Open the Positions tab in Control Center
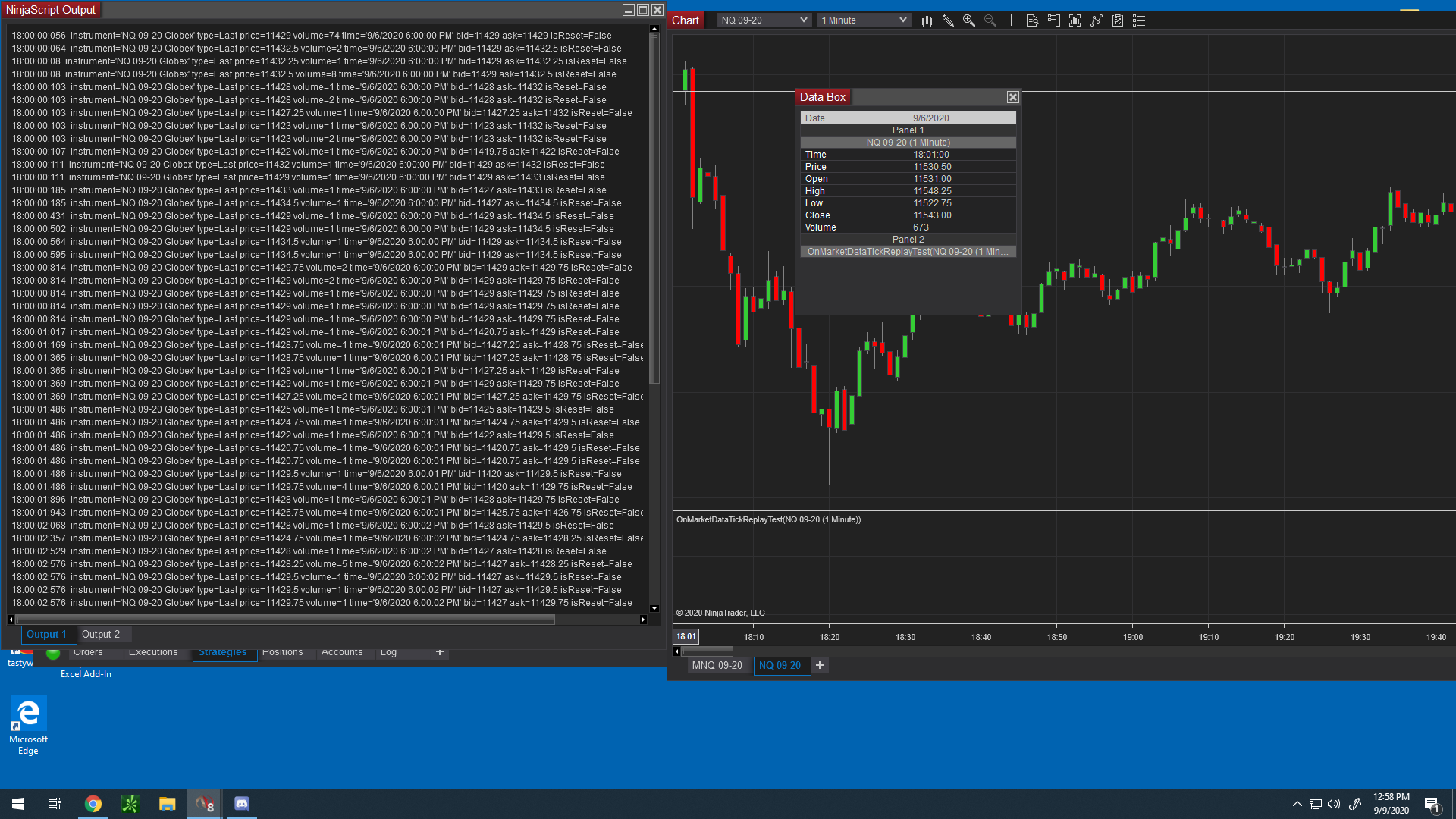 click(282, 652)
